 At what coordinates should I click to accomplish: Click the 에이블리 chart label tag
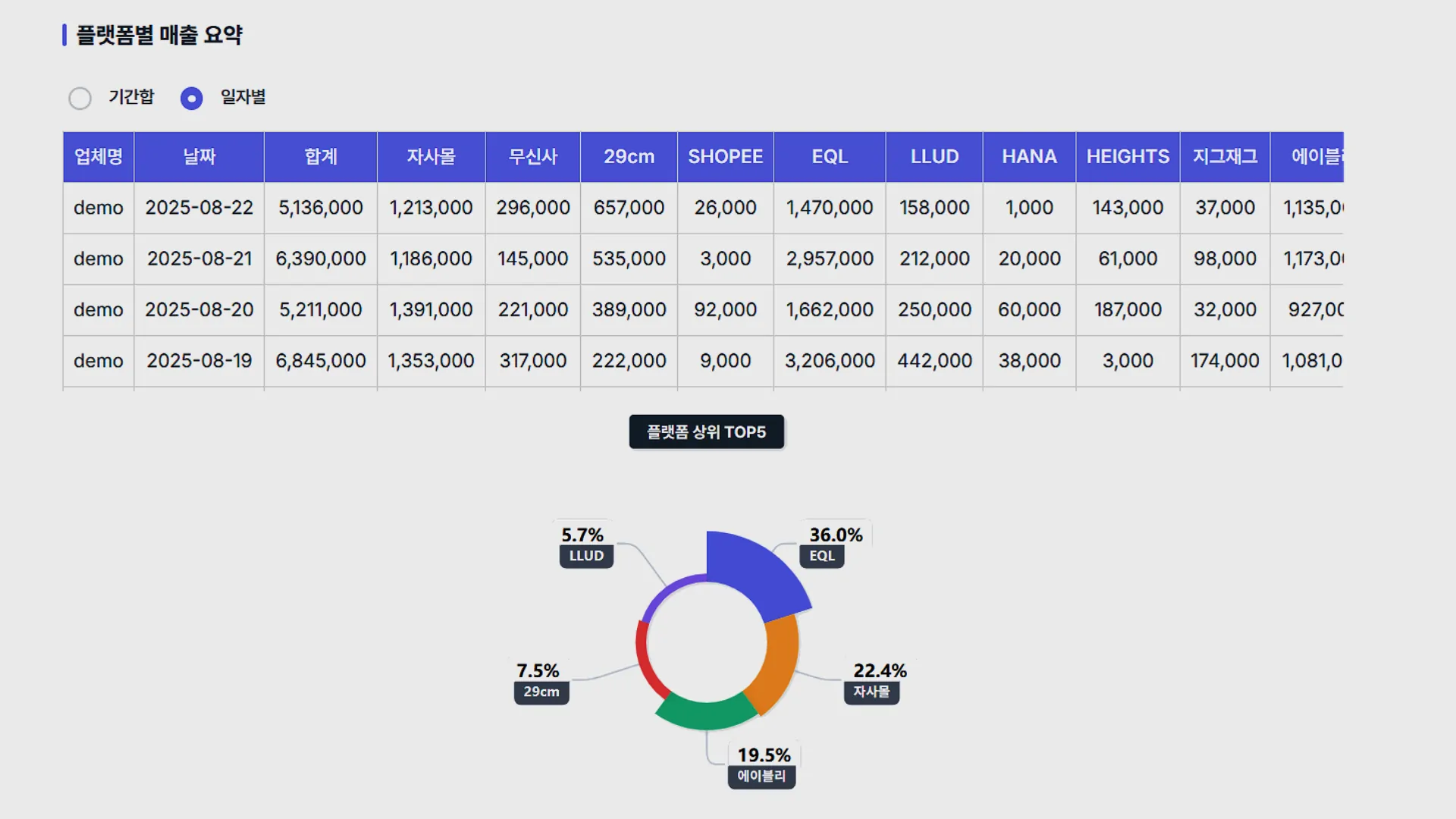coord(761,777)
